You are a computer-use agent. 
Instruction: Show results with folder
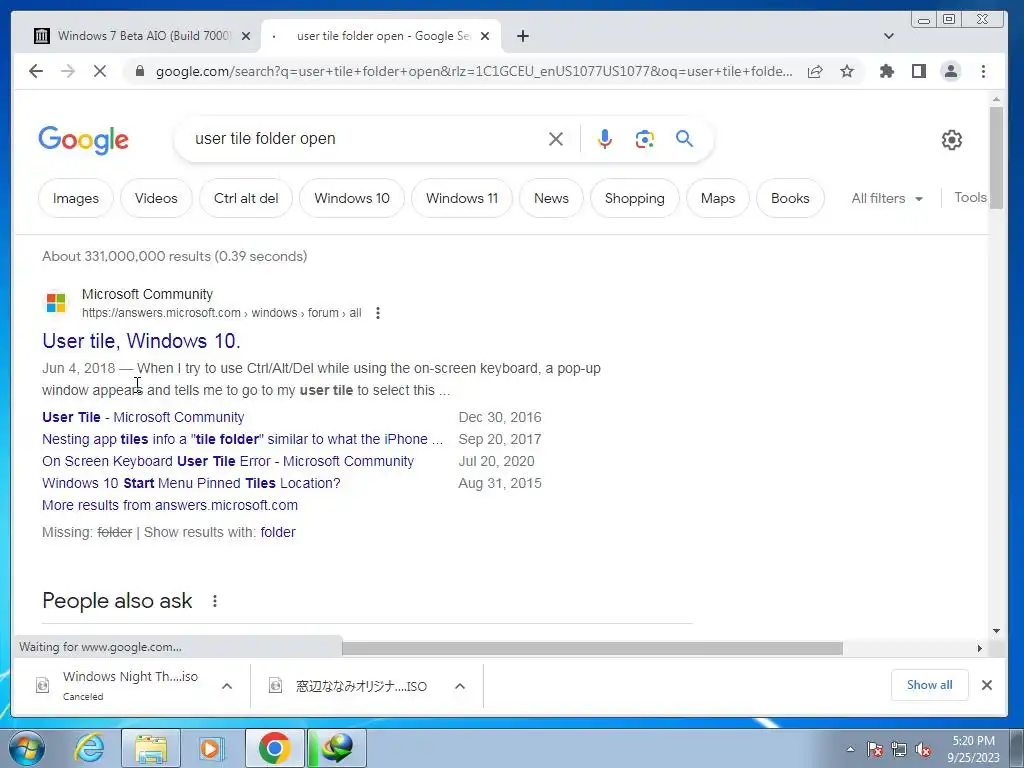point(278,532)
